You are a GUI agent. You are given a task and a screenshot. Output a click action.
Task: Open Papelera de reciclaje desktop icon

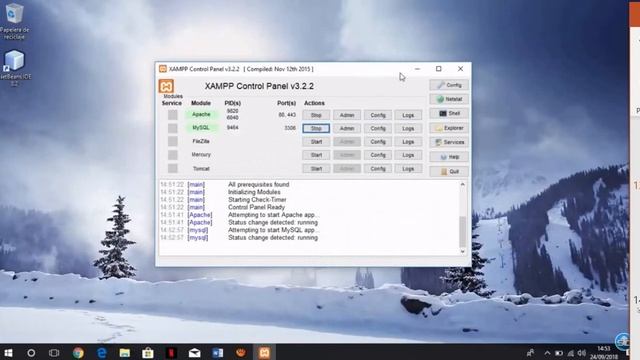[14, 22]
